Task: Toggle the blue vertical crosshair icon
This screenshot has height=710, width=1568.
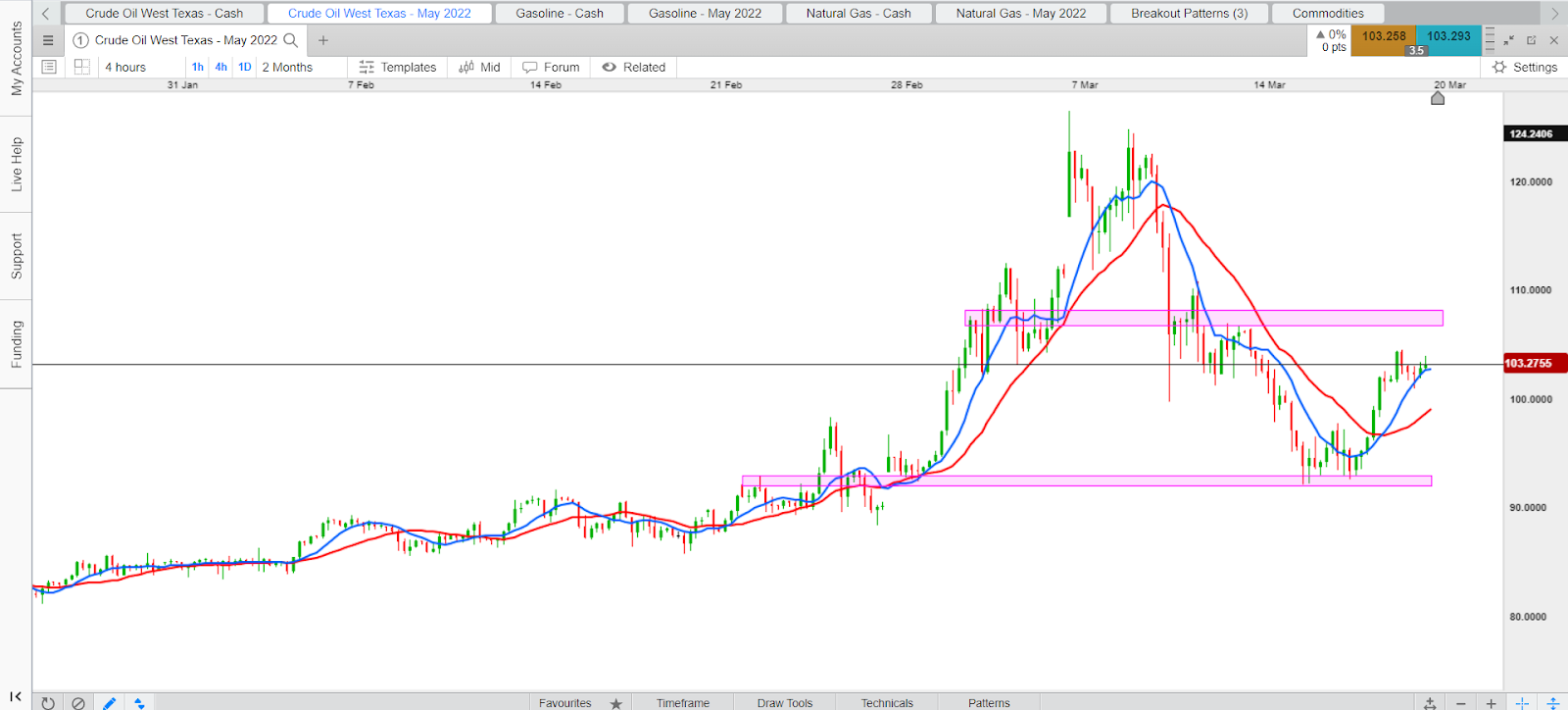Action: pyautogui.click(x=1552, y=703)
